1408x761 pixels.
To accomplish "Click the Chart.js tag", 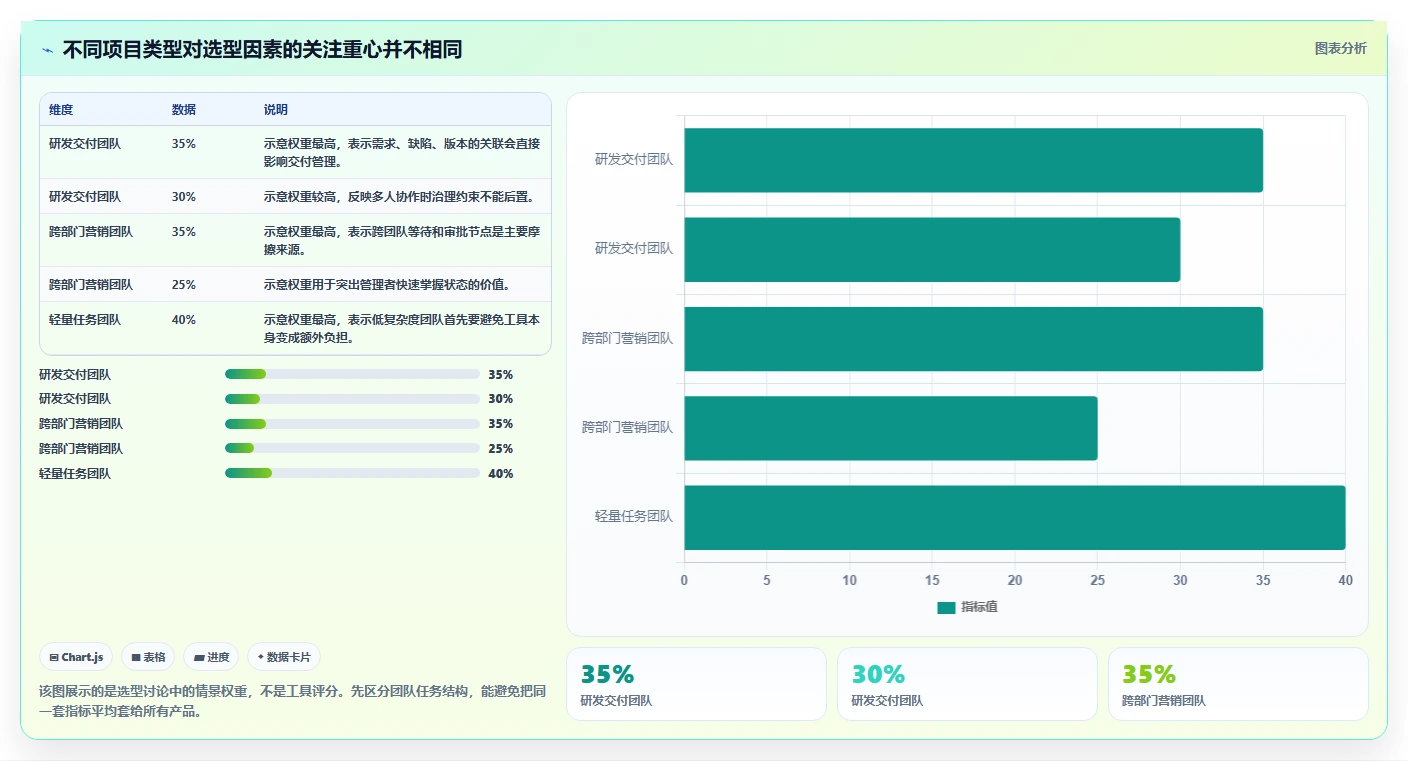I will (76, 657).
